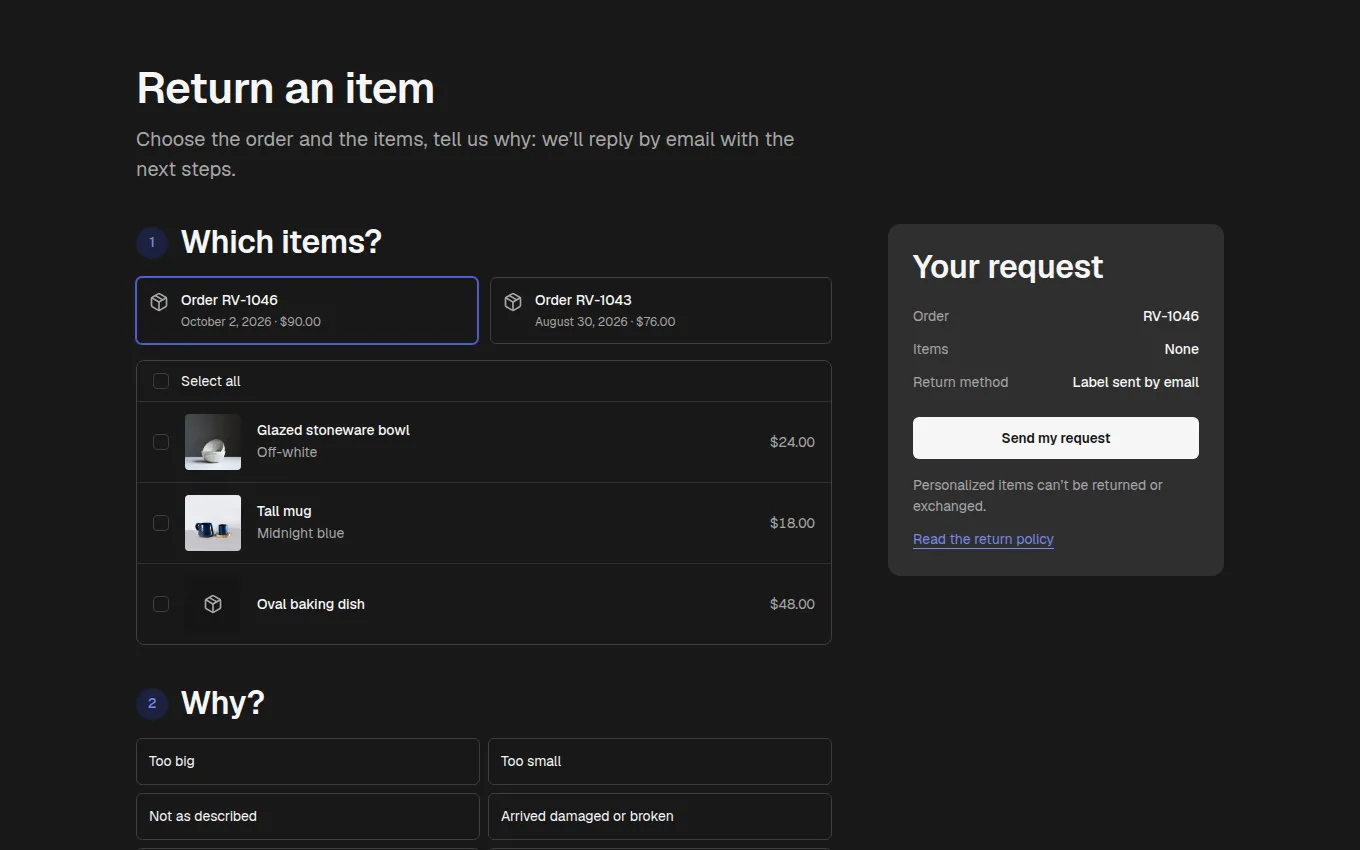Click the Send my request button
The height and width of the screenshot is (850, 1360).
pyautogui.click(x=1056, y=438)
